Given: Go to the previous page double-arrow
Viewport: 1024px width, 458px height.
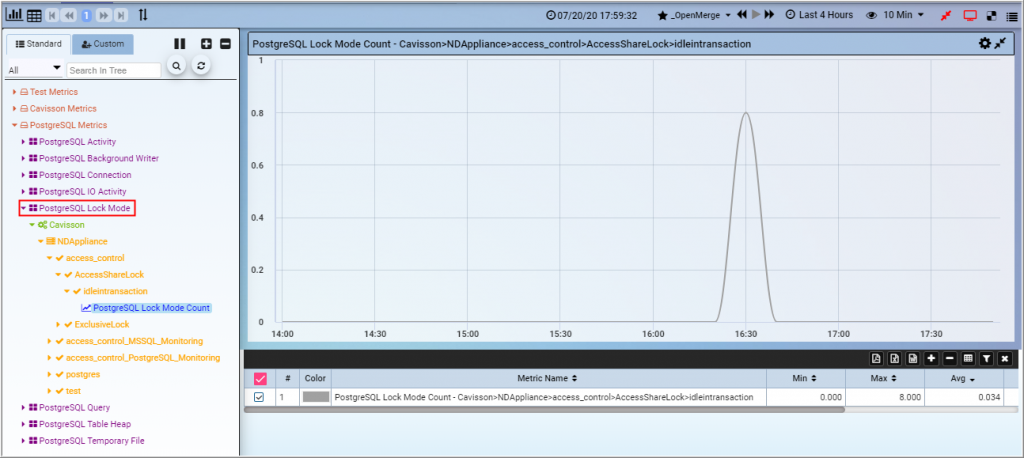Looking at the screenshot, I should pyautogui.click(x=69, y=15).
